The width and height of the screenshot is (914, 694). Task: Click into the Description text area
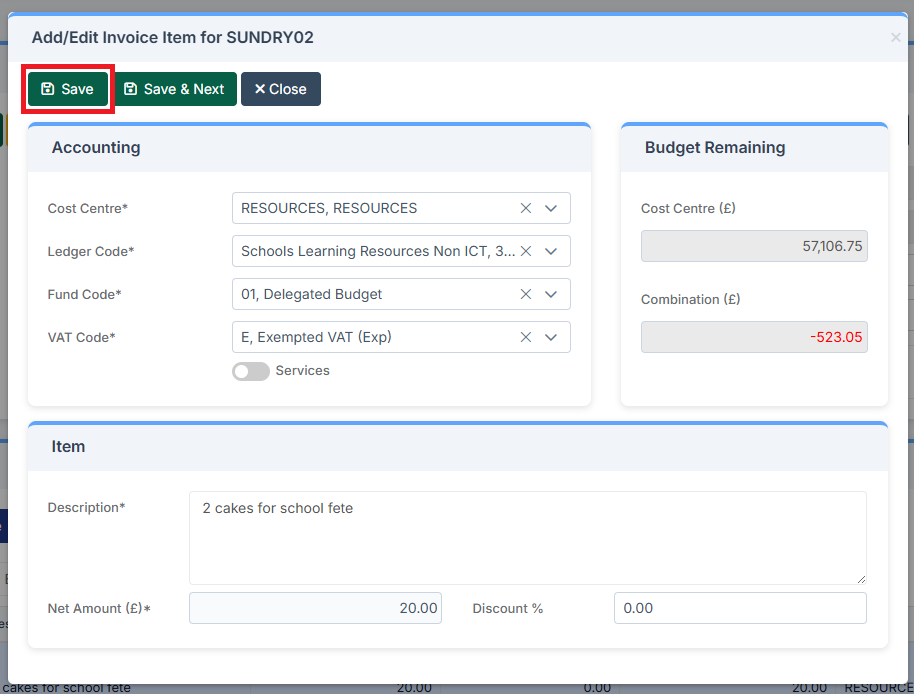tap(527, 537)
